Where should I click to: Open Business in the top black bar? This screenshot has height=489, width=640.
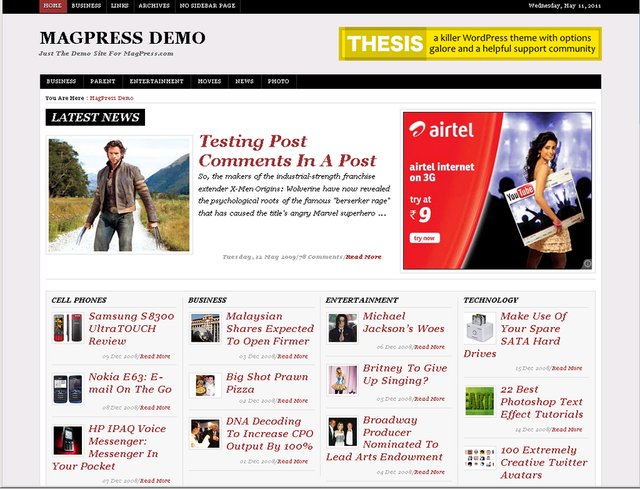86,6
